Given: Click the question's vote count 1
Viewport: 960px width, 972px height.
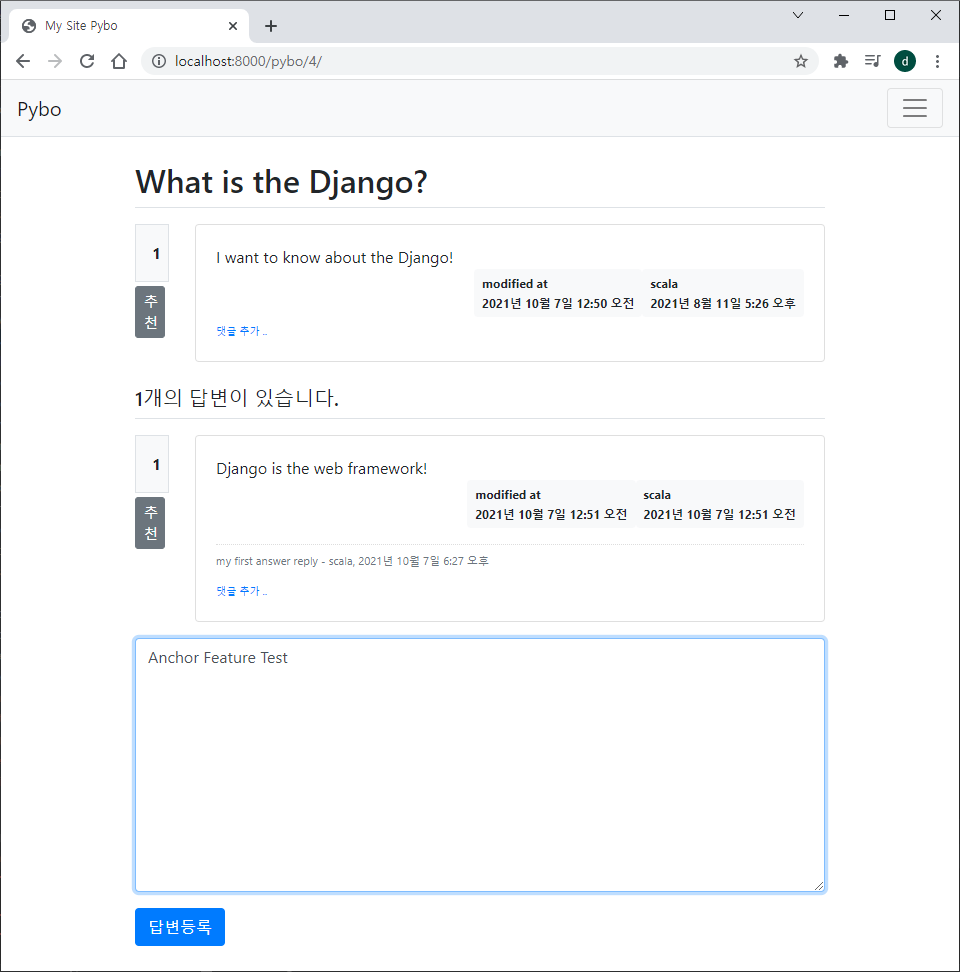Looking at the screenshot, I should pos(152,253).
